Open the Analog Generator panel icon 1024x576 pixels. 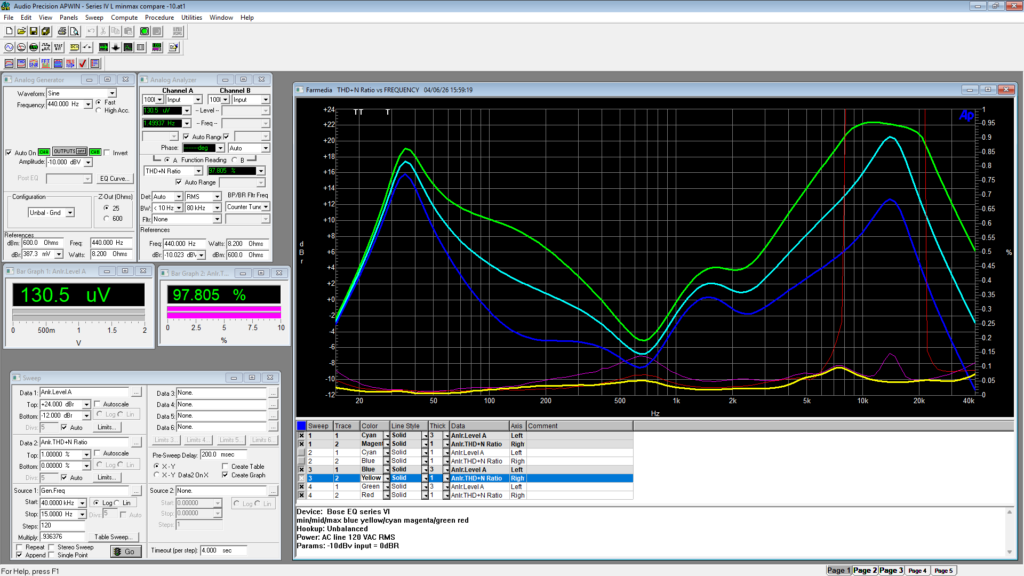tap(8, 47)
